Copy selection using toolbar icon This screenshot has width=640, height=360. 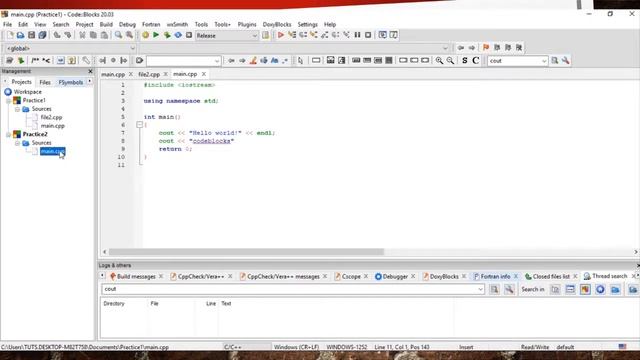coord(93,35)
